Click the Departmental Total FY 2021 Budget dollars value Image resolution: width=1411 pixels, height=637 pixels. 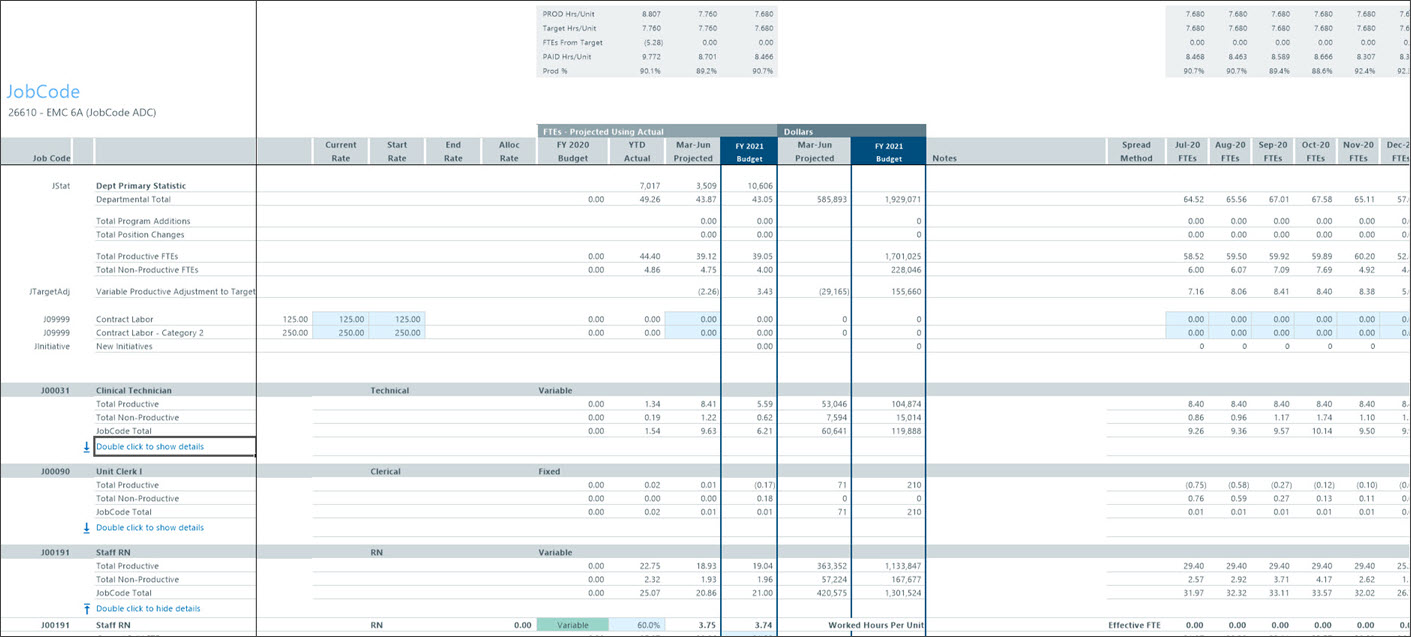click(x=888, y=199)
